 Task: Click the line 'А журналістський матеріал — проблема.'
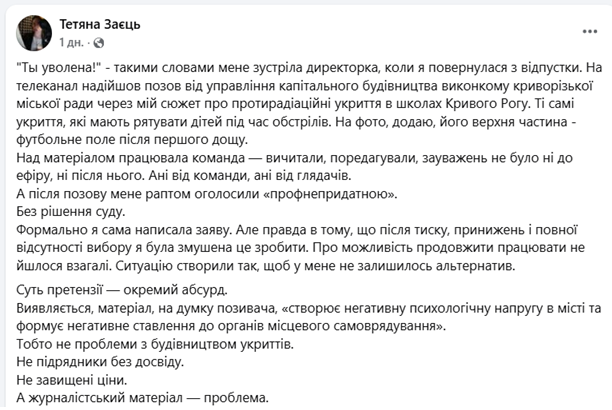pos(144,398)
